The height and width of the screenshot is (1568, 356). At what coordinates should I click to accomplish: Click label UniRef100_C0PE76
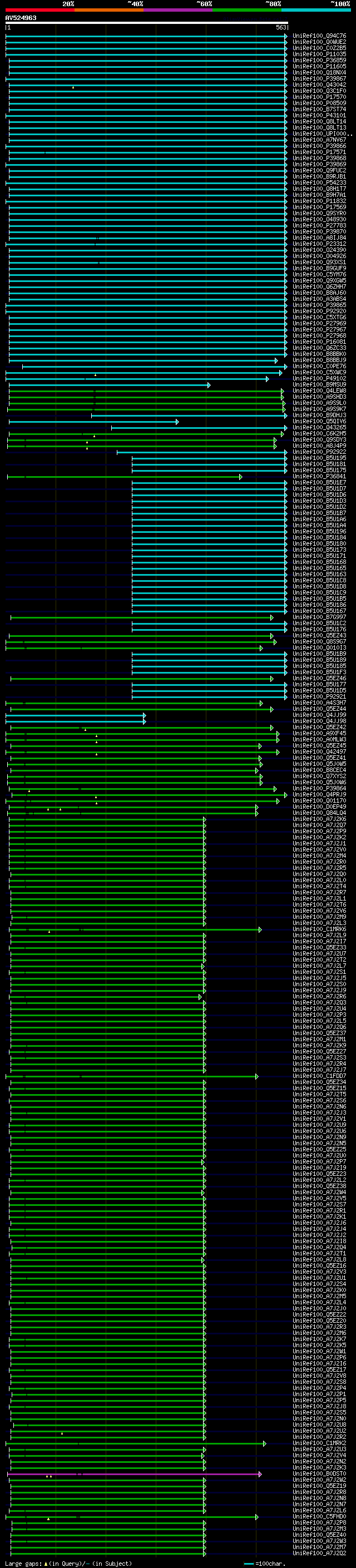coord(319,367)
